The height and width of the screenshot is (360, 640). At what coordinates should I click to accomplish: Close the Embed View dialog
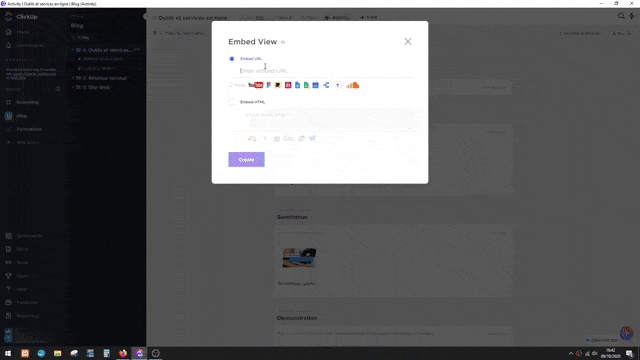(x=408, y=42)
